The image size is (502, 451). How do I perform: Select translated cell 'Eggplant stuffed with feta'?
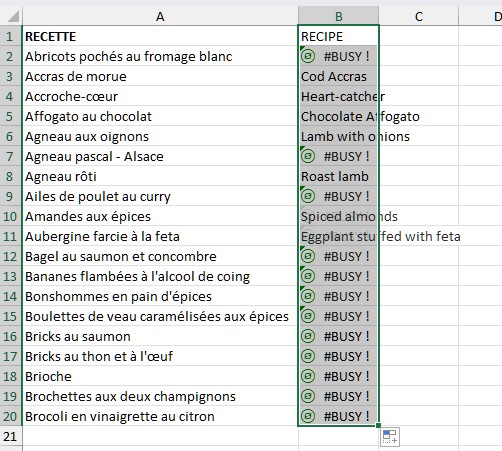pyautogui.click(x=338, y=236)
